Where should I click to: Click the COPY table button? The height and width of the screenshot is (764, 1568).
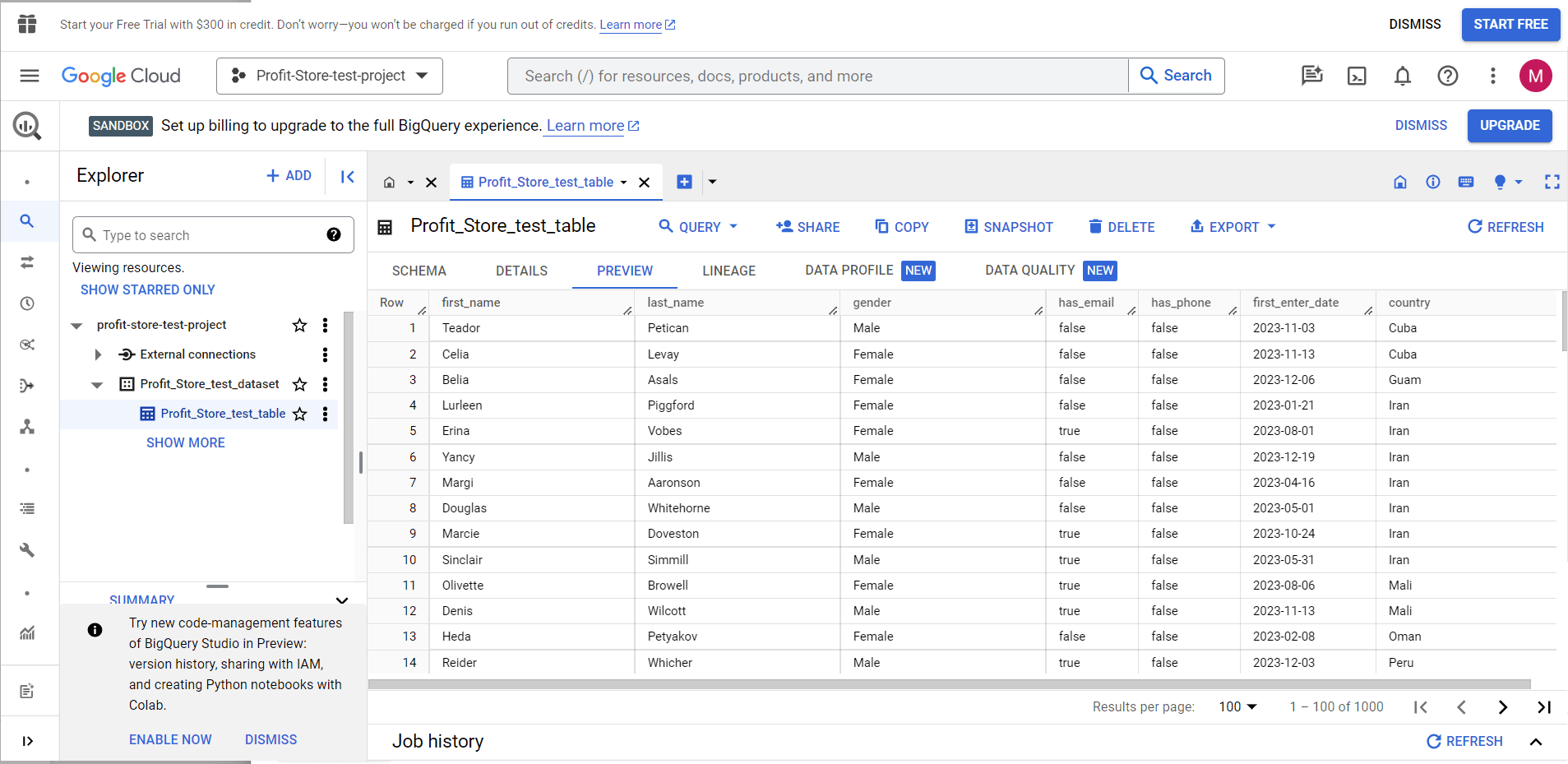click(902, 227)
